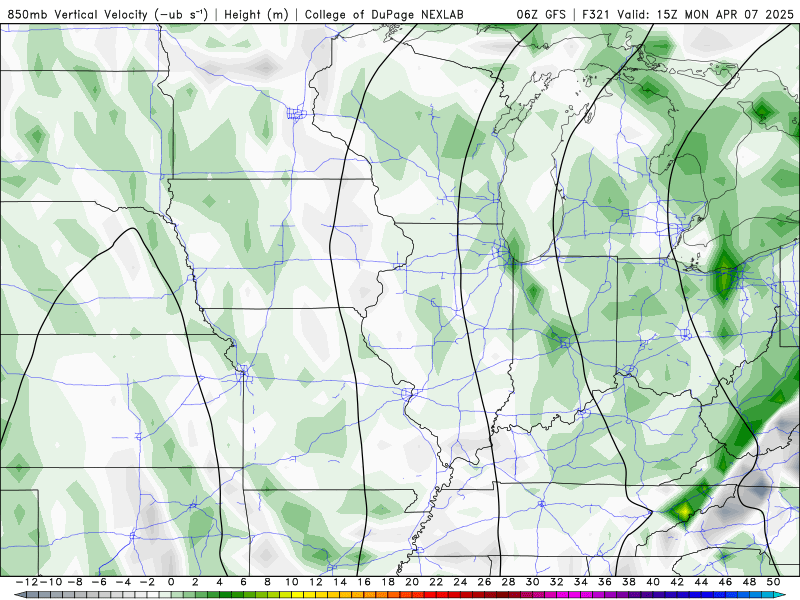This screenshot has height=600, width=800.
Task: Click the '20' colorbar scale label
Action: (412, 582)
